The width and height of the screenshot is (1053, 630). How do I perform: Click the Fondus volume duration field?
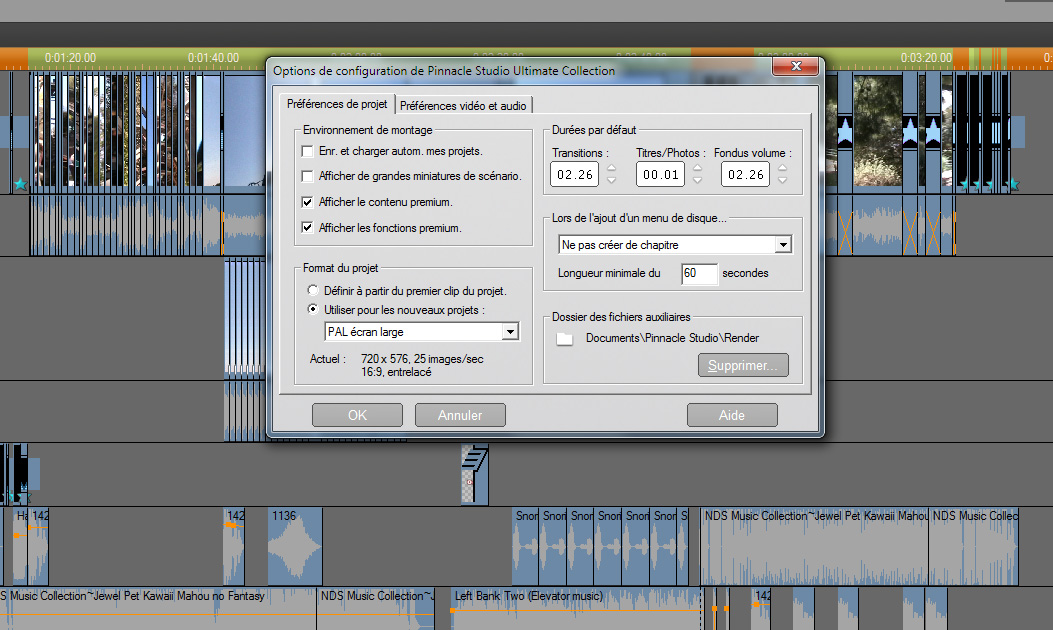(x=745, y=175)
